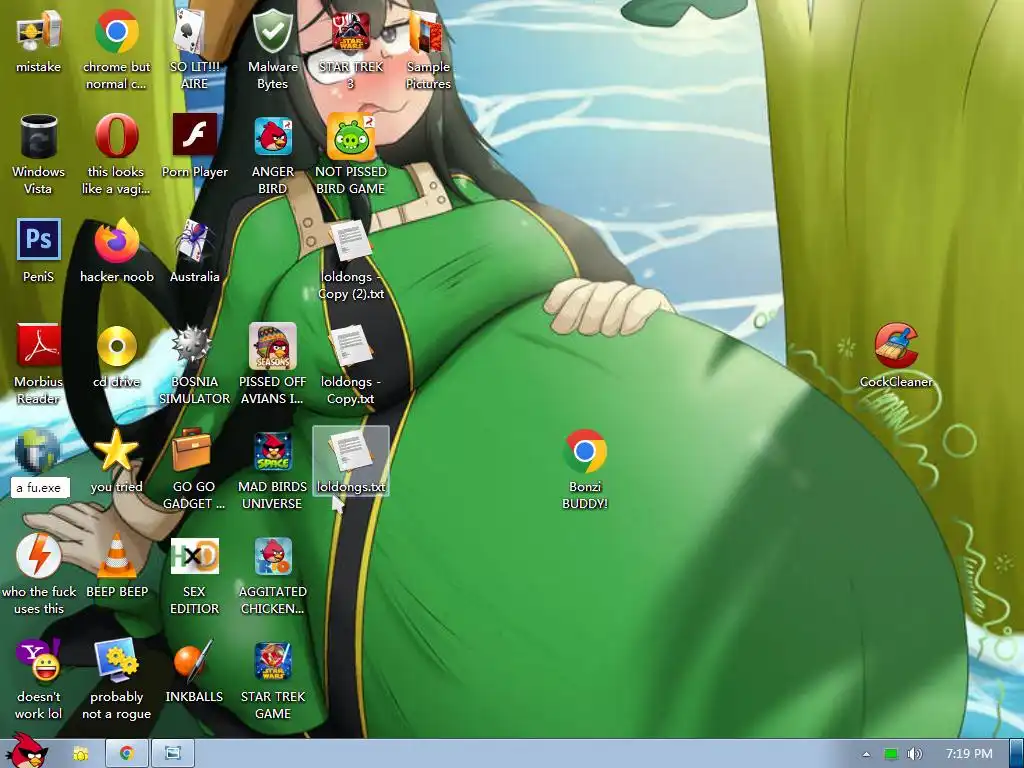1024x768 pixels.
Task: Select the 'cd drive' disc icon
Action: coord(116,346)
